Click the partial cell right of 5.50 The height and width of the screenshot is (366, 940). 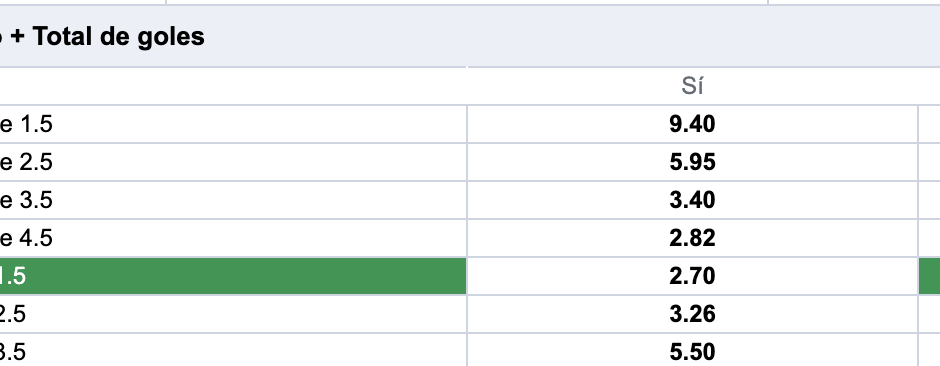click(x=929, y=351)
